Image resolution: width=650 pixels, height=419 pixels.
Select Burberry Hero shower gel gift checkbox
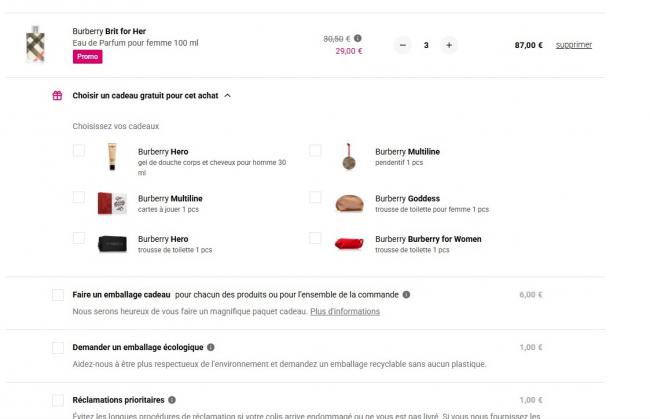79,151
